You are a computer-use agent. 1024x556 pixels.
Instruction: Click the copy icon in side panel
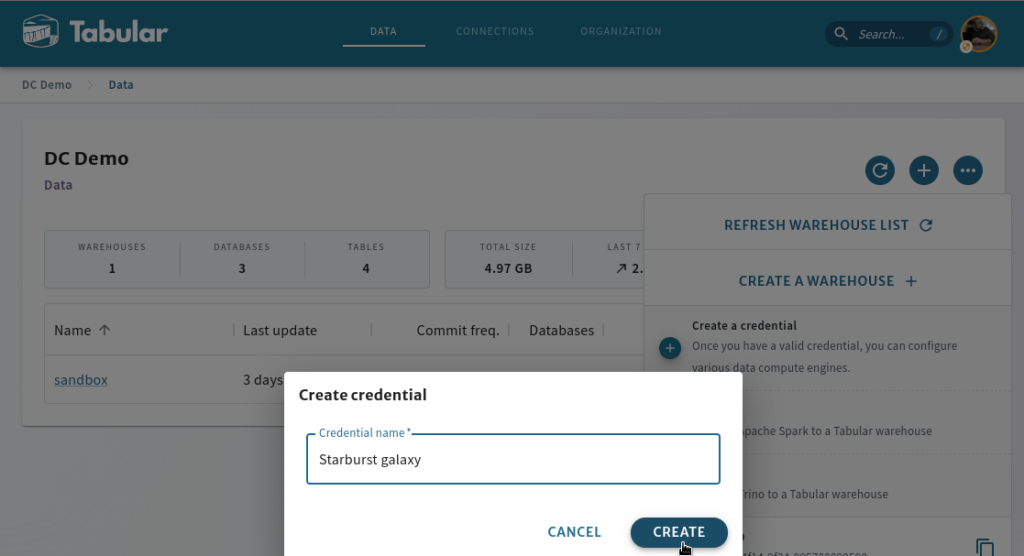click(985, 547)
